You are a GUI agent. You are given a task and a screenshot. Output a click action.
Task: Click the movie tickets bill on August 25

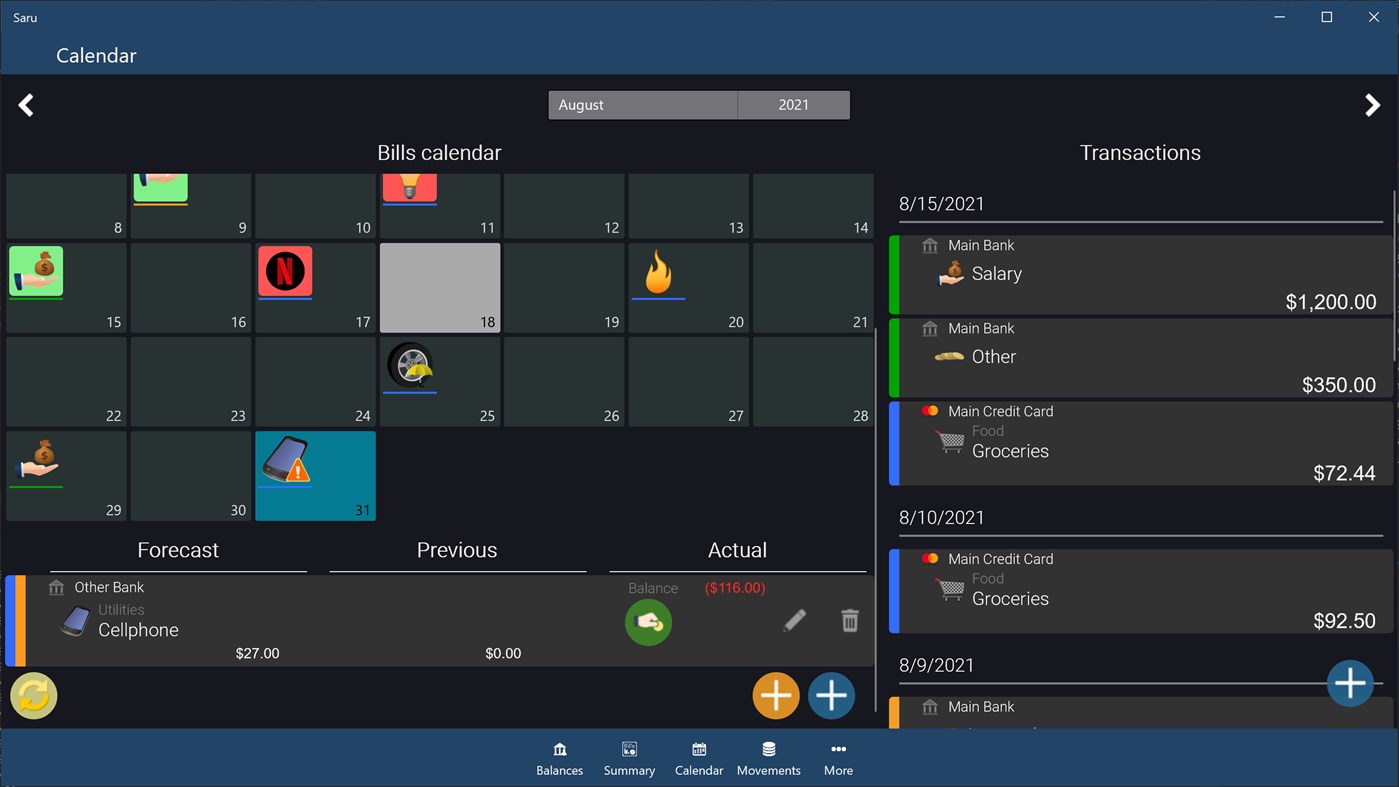tap(410, 366)
